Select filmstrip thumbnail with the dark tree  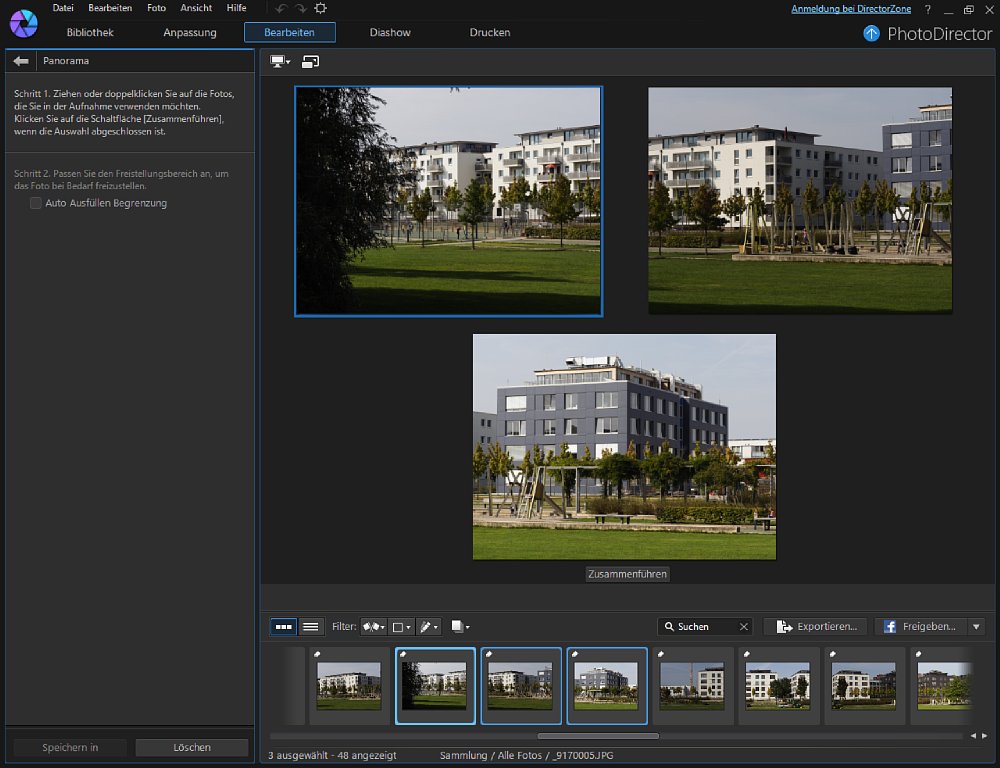point(436,686)
